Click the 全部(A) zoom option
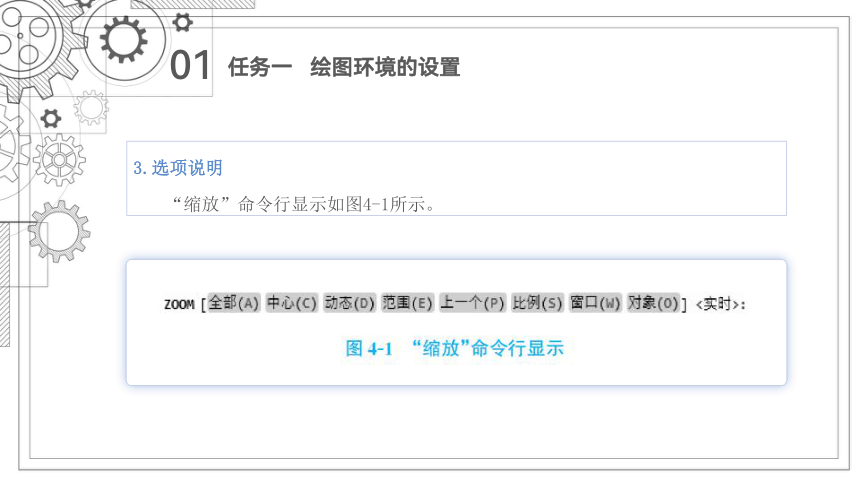 [234, 303]
